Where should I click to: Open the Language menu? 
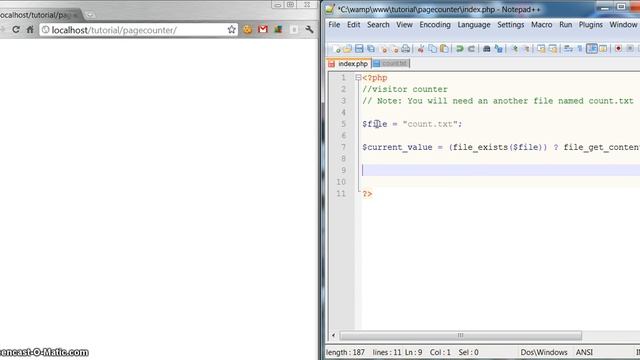(x=474, y=25)
